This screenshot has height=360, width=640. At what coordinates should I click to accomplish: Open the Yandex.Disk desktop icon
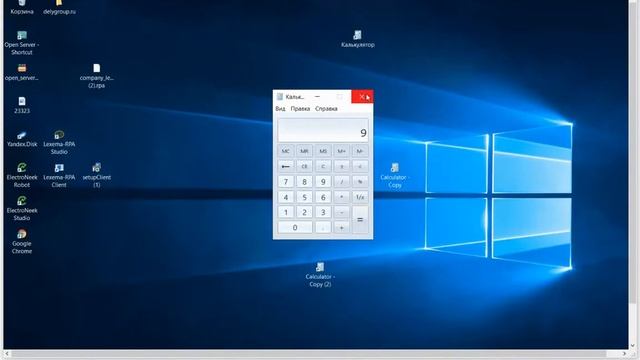coord(22,139)
